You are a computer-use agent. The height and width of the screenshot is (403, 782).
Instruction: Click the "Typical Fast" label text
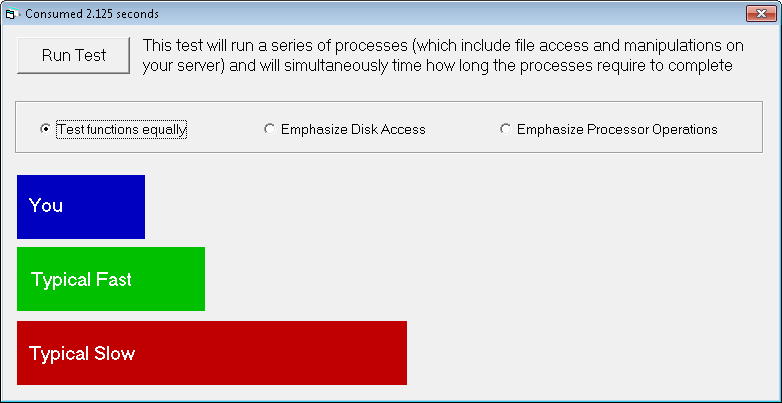click(x=81, y=280)
